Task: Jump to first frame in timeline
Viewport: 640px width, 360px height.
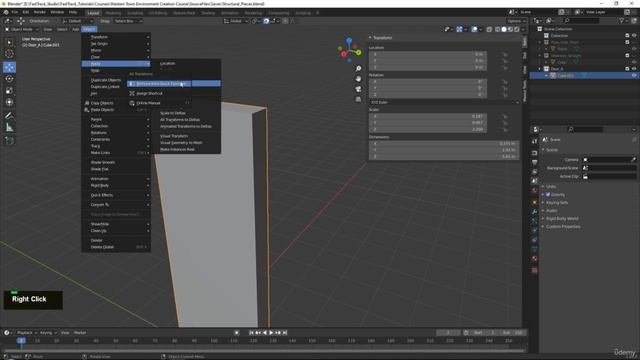Action: click(251, 333)
